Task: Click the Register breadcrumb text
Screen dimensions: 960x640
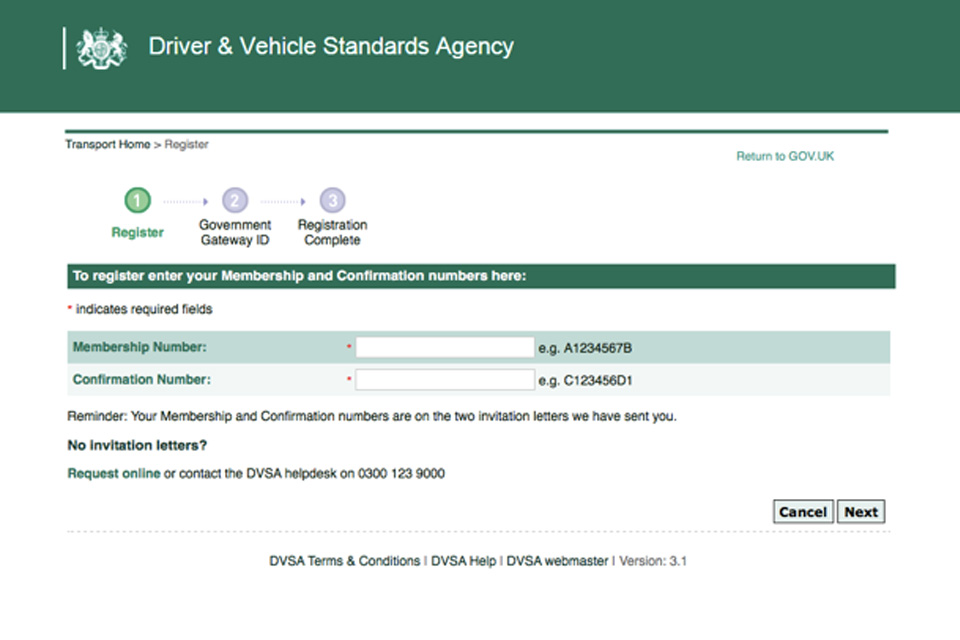Action: (x=187, y=145)
